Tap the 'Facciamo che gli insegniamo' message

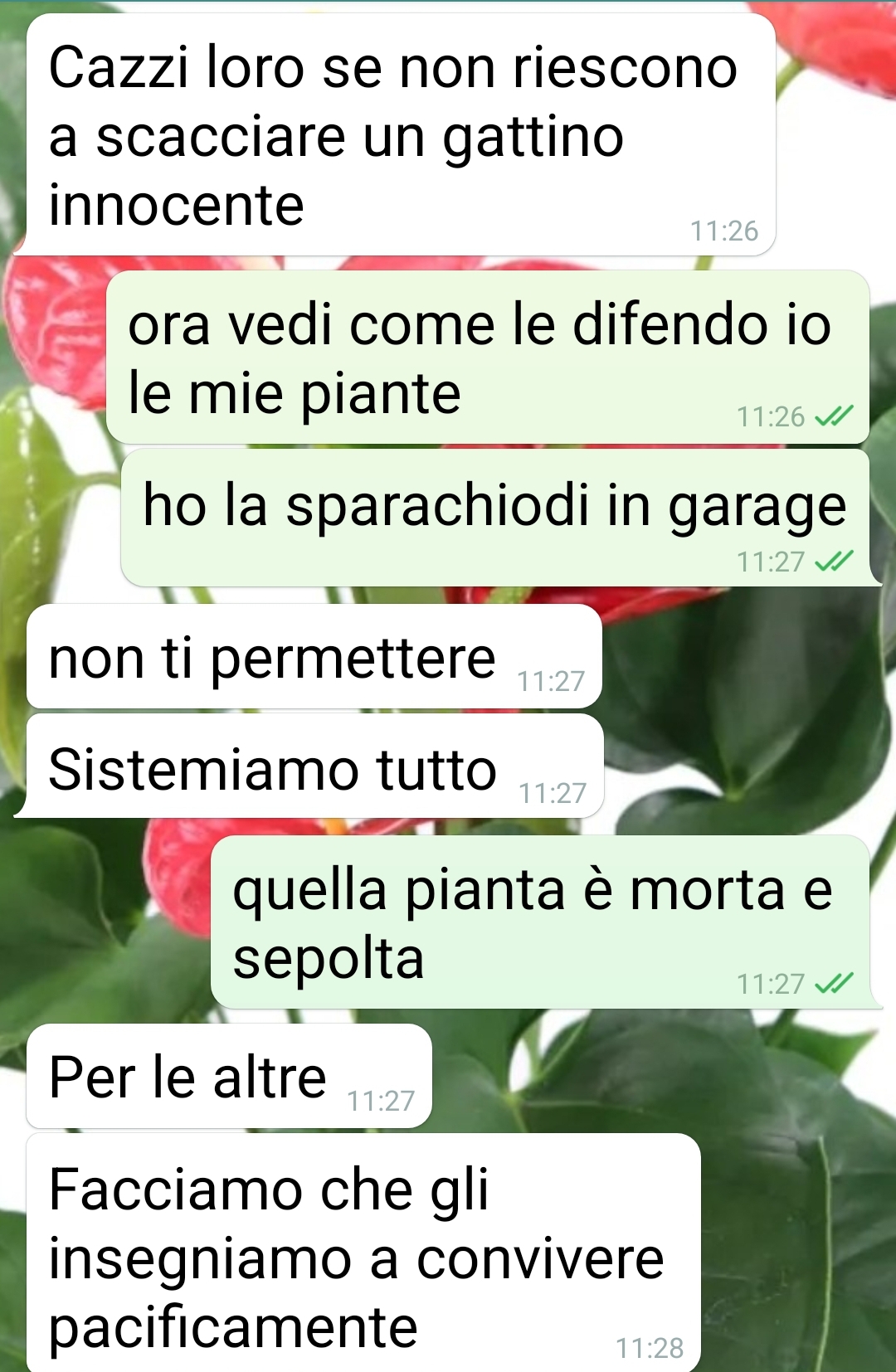(x=363, y=1253)
